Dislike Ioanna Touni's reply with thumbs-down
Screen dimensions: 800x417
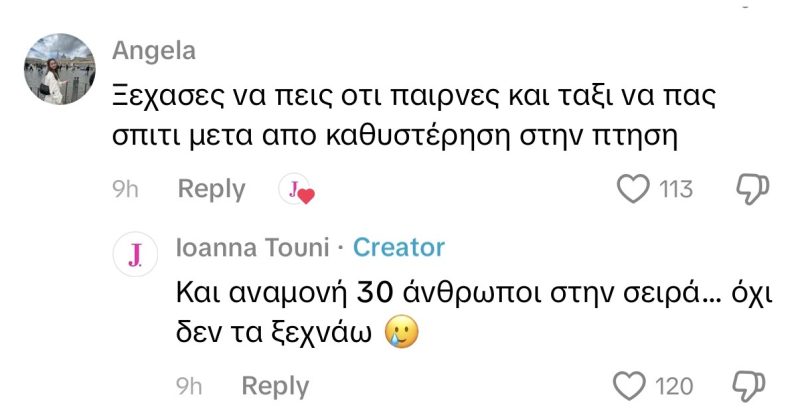(x=751, y=386)
